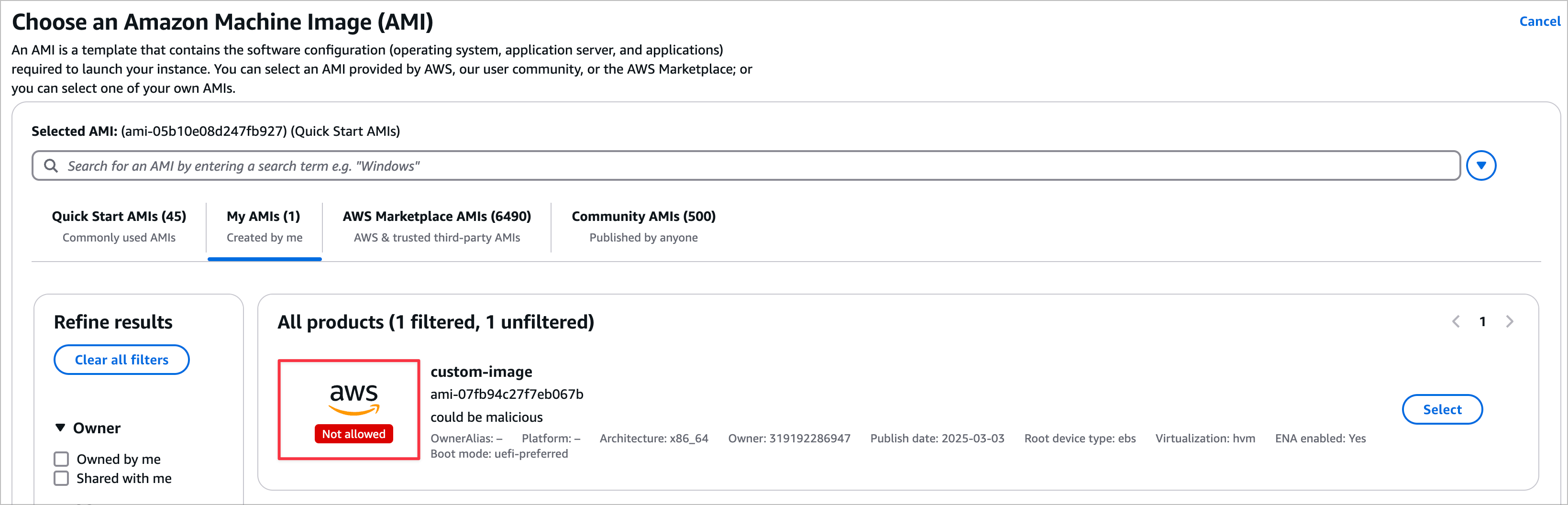
Task: Click the custom-image product title
Action: pos(481,372)
